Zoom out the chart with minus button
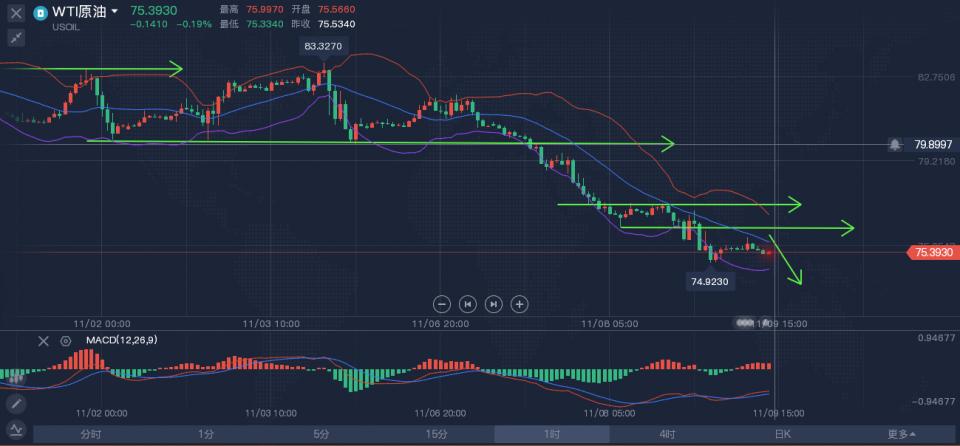 442,304
